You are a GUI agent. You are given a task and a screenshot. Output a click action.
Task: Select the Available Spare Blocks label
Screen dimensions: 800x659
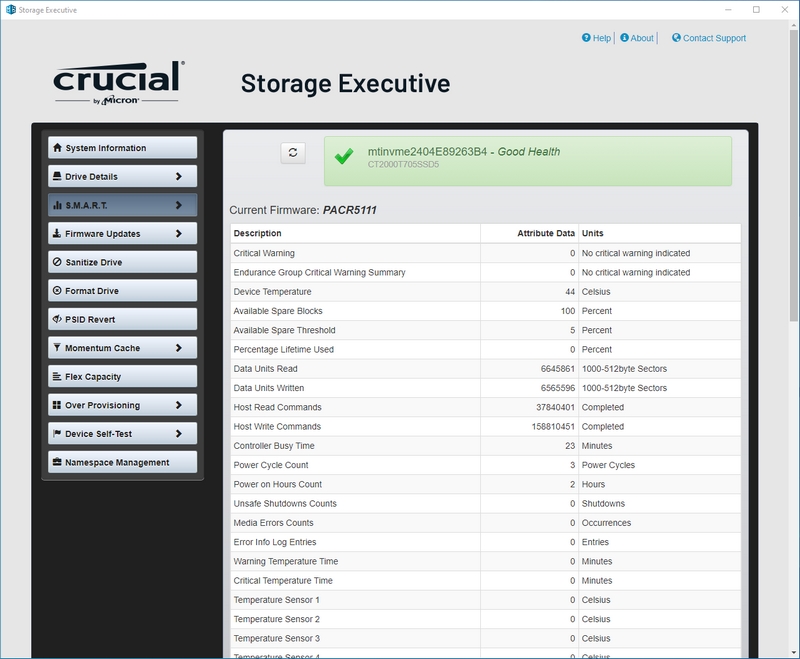(x=278, y=311)
